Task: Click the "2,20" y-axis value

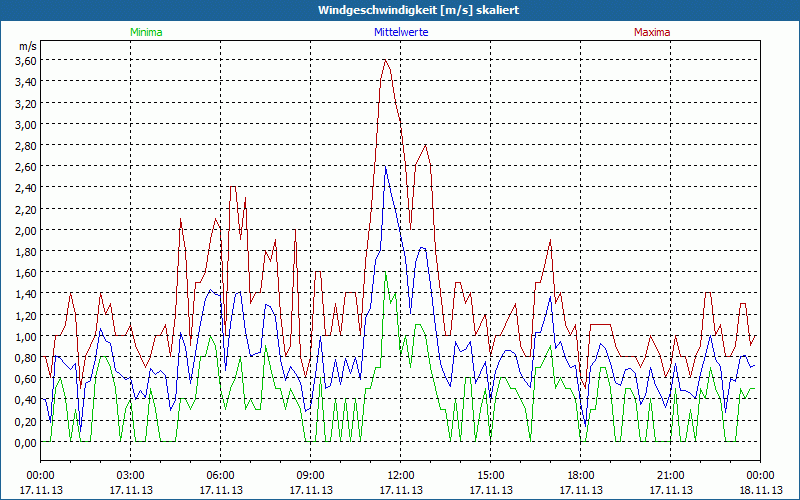Action: 26,209
